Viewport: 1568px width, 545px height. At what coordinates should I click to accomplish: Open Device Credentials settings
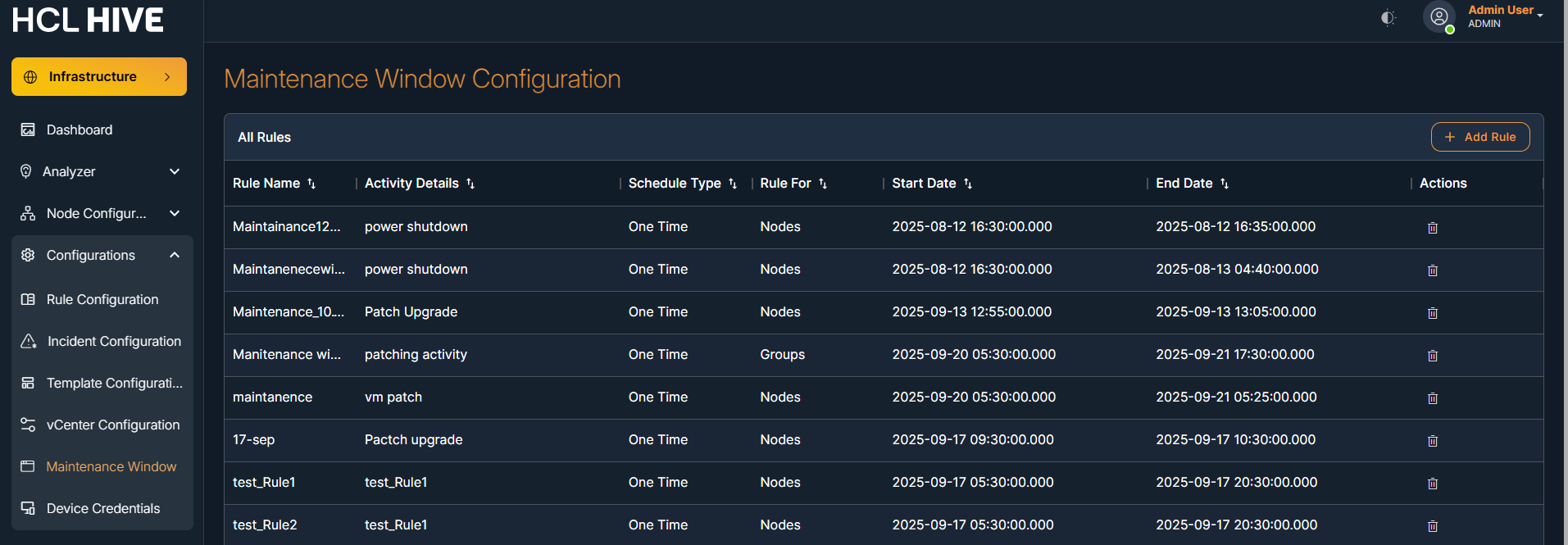click(x=103, y=508)
